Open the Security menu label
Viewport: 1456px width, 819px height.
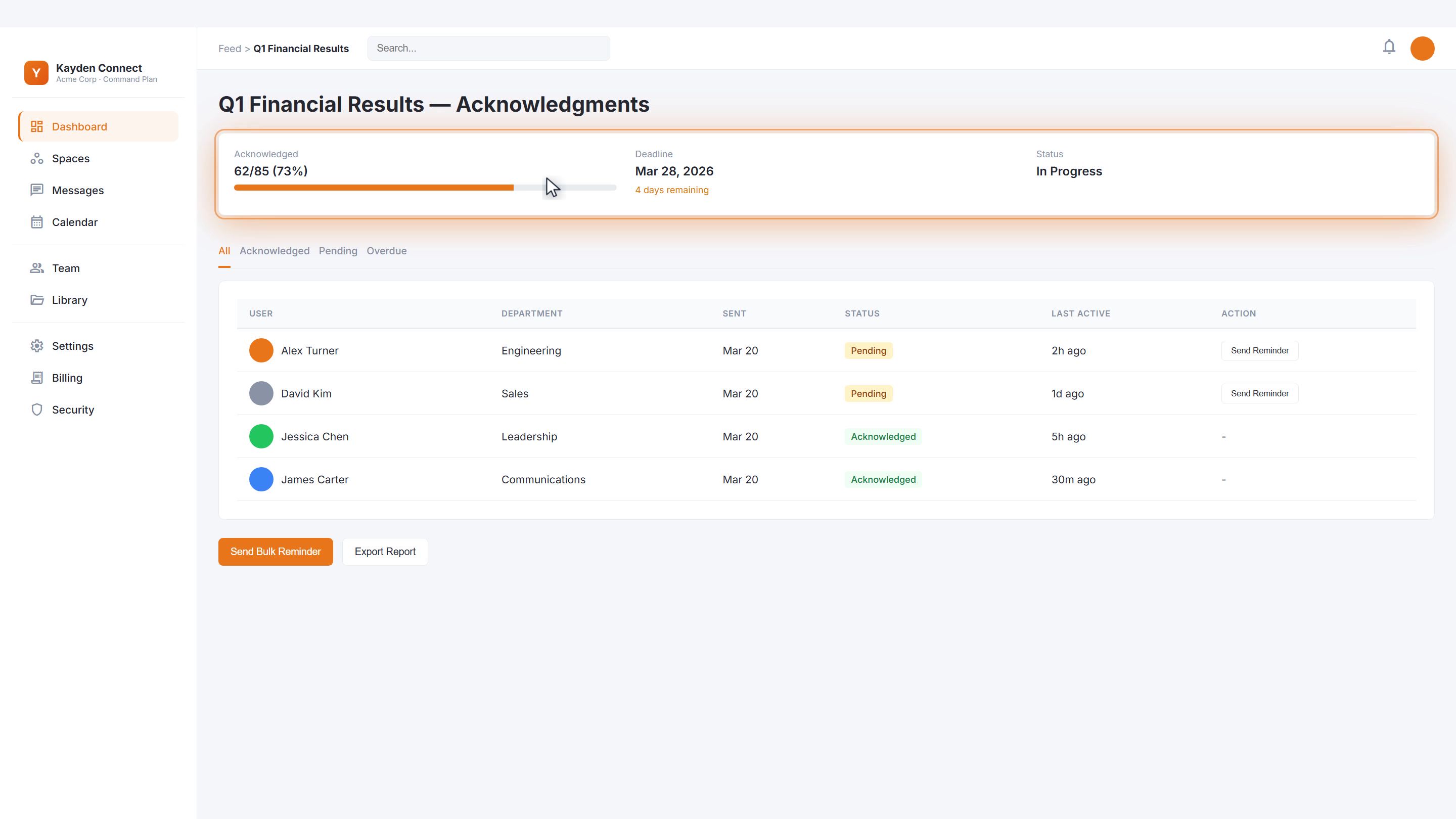point(73,410)
